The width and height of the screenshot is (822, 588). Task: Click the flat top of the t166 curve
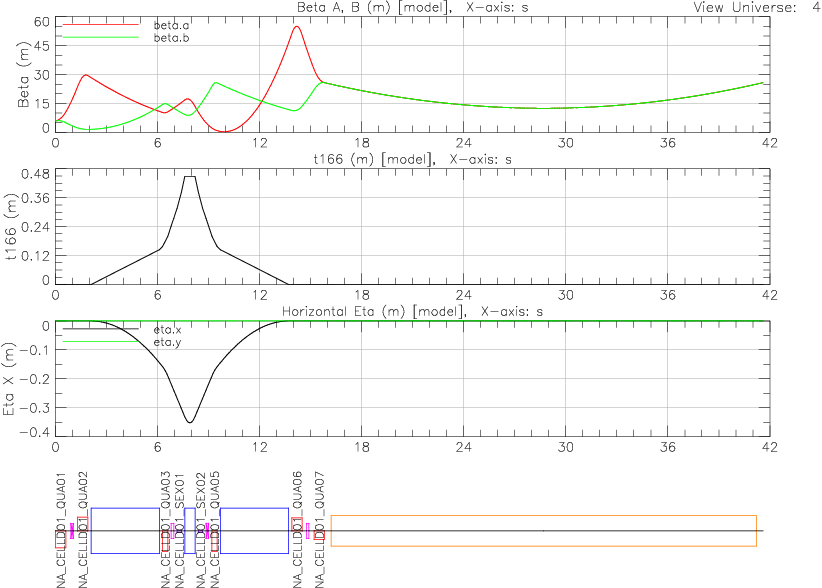pyautogui.click(x=190, y=177)
